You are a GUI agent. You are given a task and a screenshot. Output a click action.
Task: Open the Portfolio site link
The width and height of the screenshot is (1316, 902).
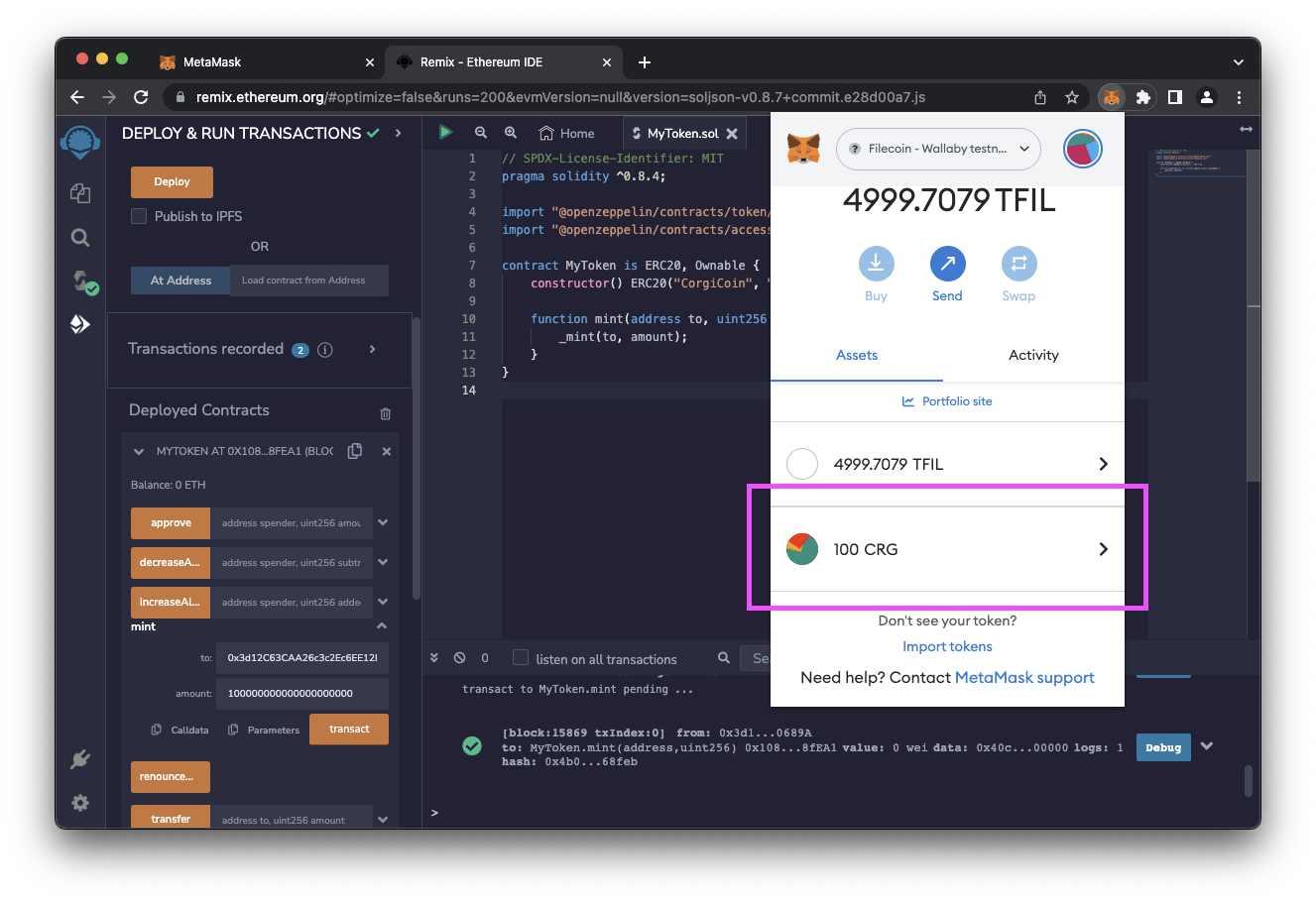[x=947, y=401]
